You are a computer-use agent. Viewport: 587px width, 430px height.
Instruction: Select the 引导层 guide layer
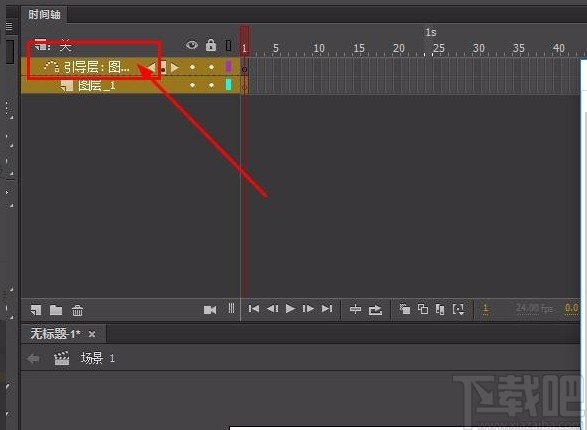131,67
